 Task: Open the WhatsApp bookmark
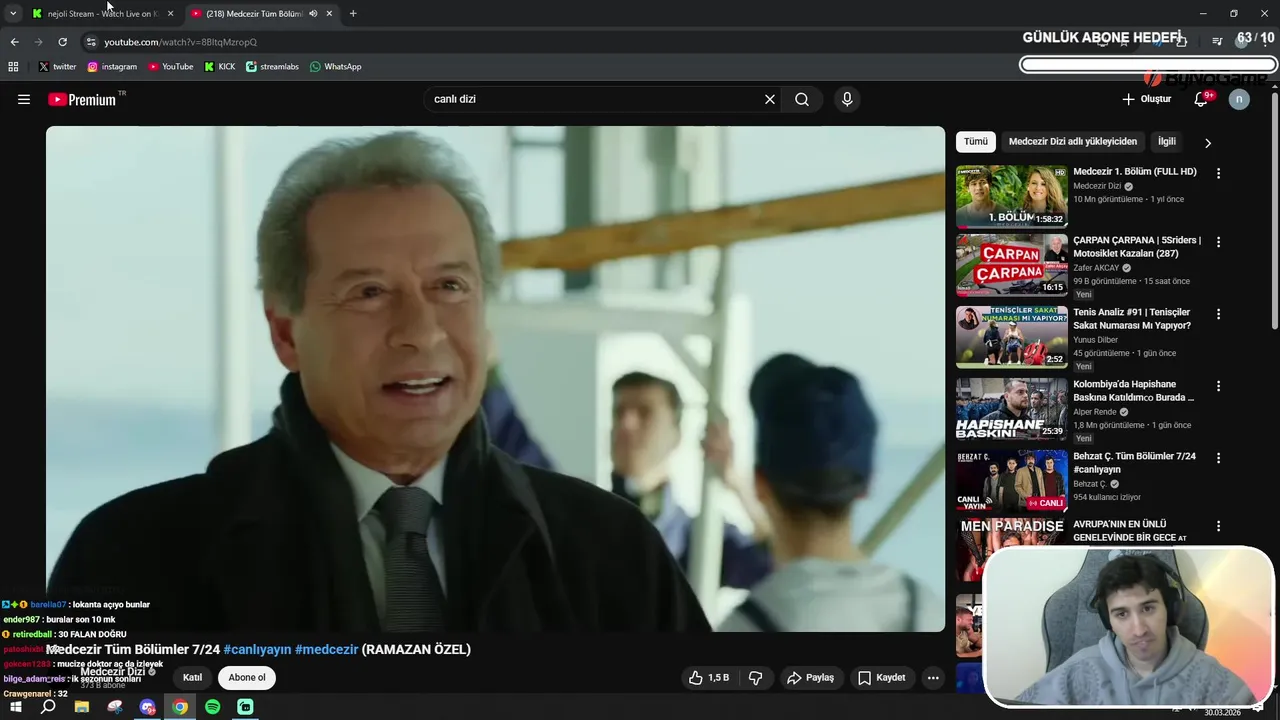point(336,67)
